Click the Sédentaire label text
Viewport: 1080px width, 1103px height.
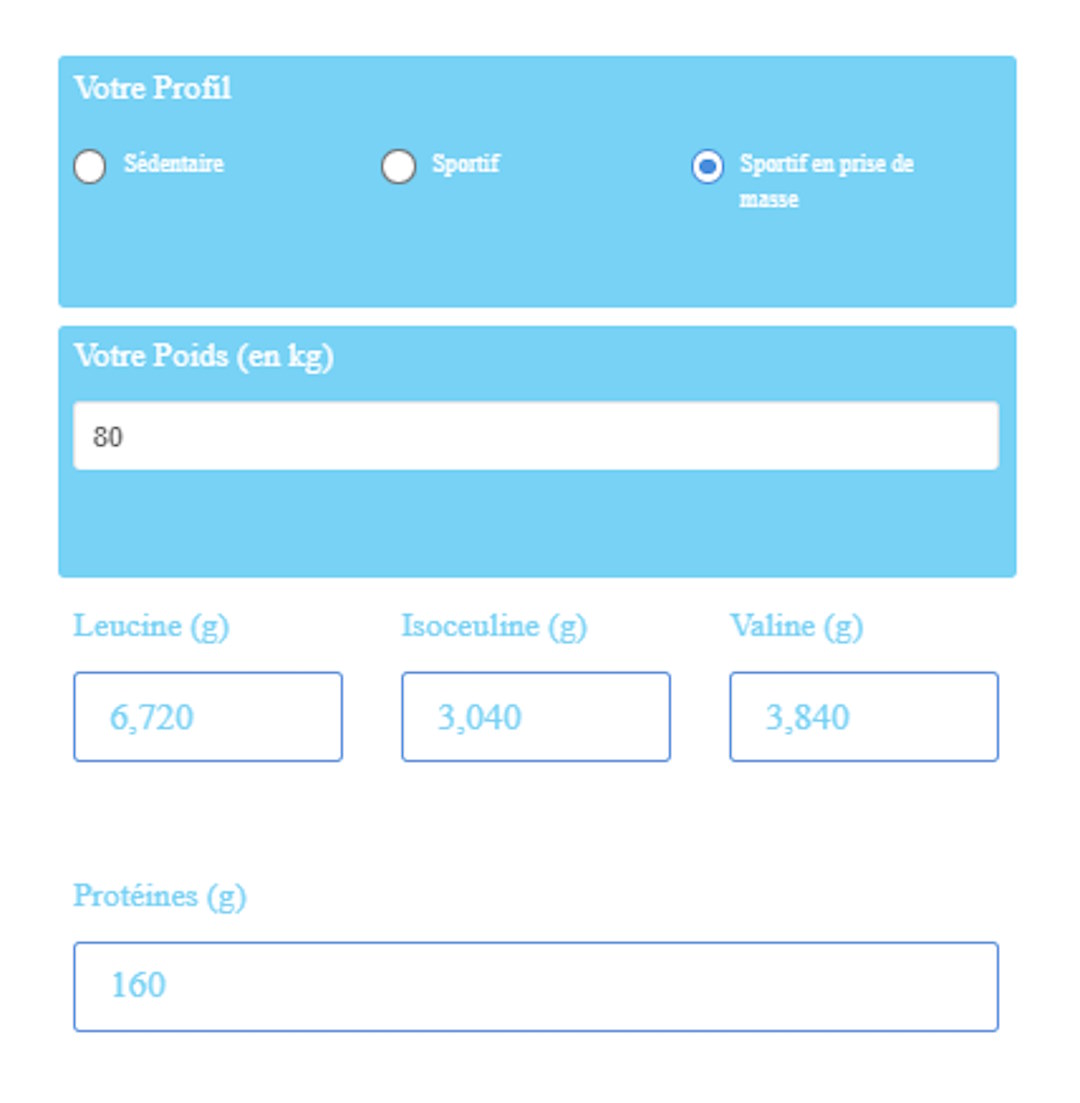174,164
